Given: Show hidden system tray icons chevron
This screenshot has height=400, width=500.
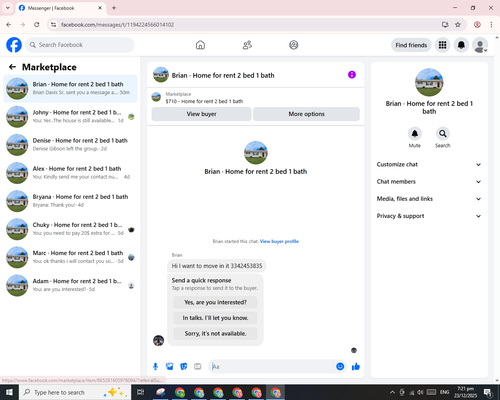Looking at the screenshot, I should pyautogui.click(x=392, y=392).
